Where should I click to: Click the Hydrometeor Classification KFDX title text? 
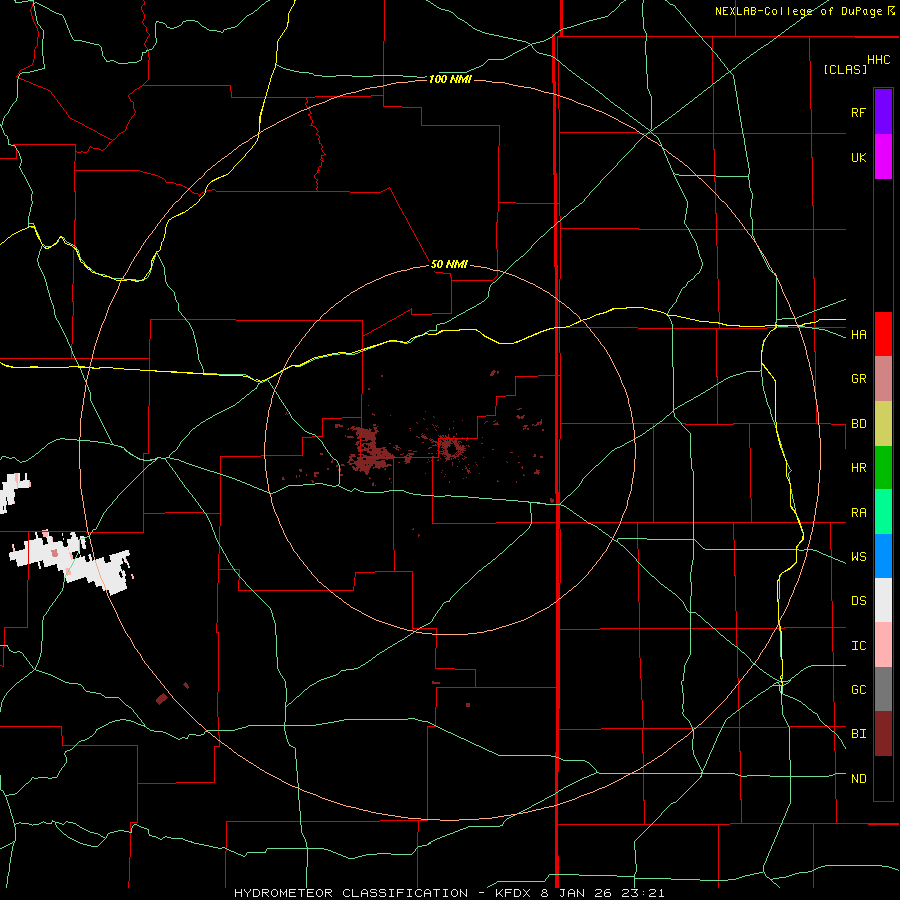pyautogui.click(x=449, y=893)
